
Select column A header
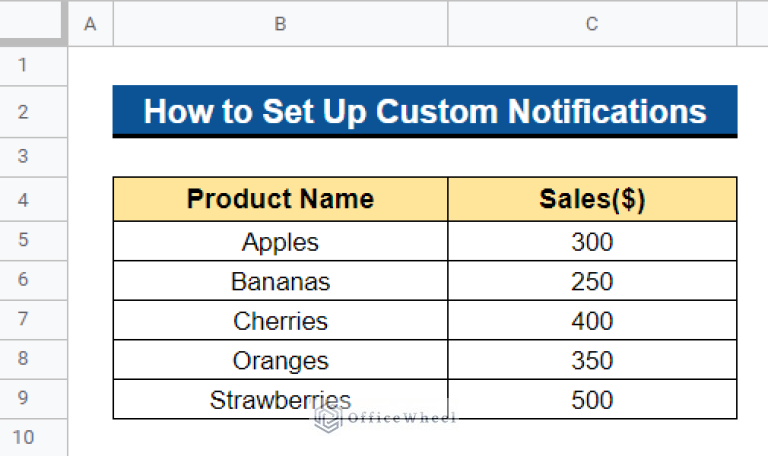point(91,24)
